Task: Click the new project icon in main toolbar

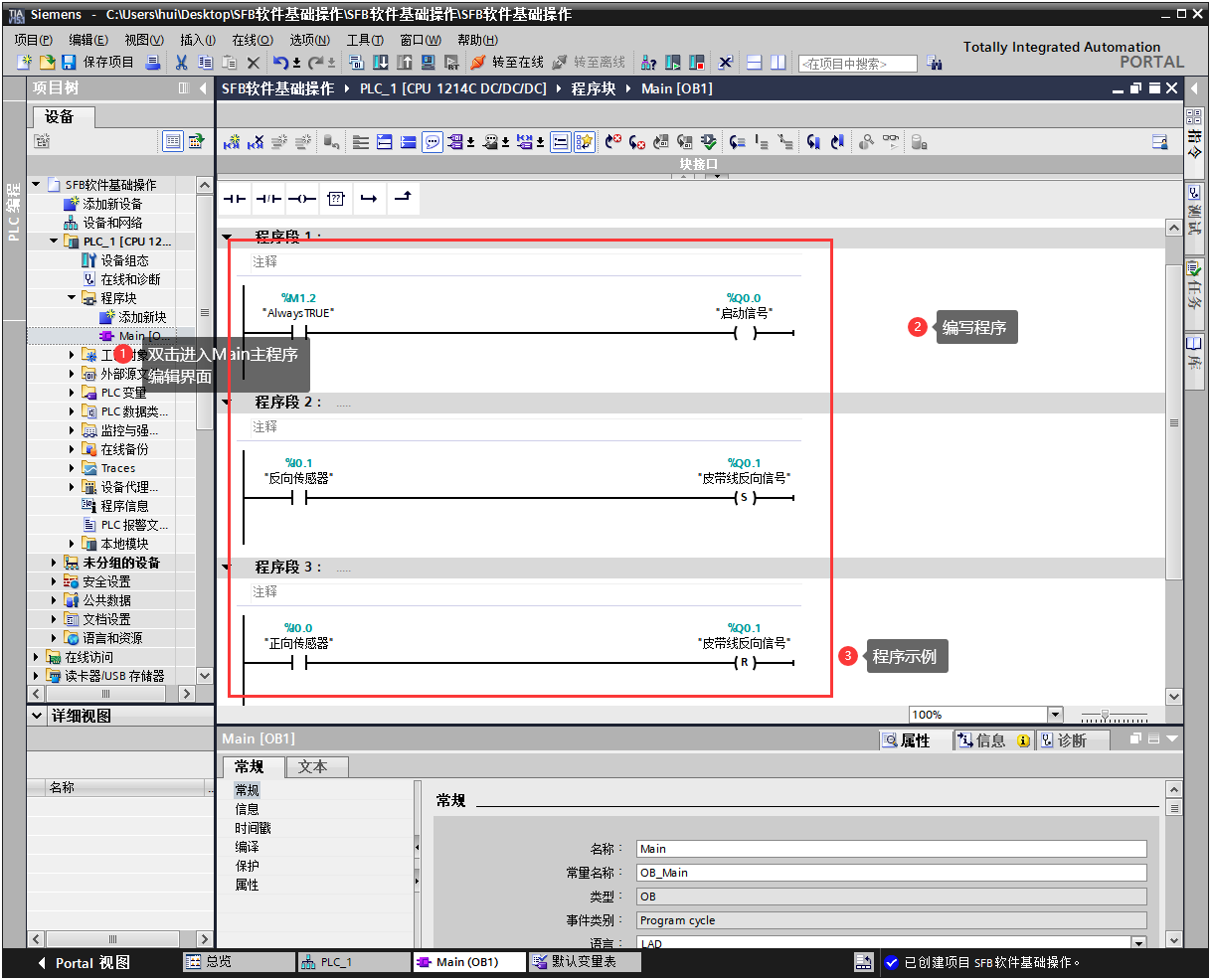Action: [x=26, y=63]
